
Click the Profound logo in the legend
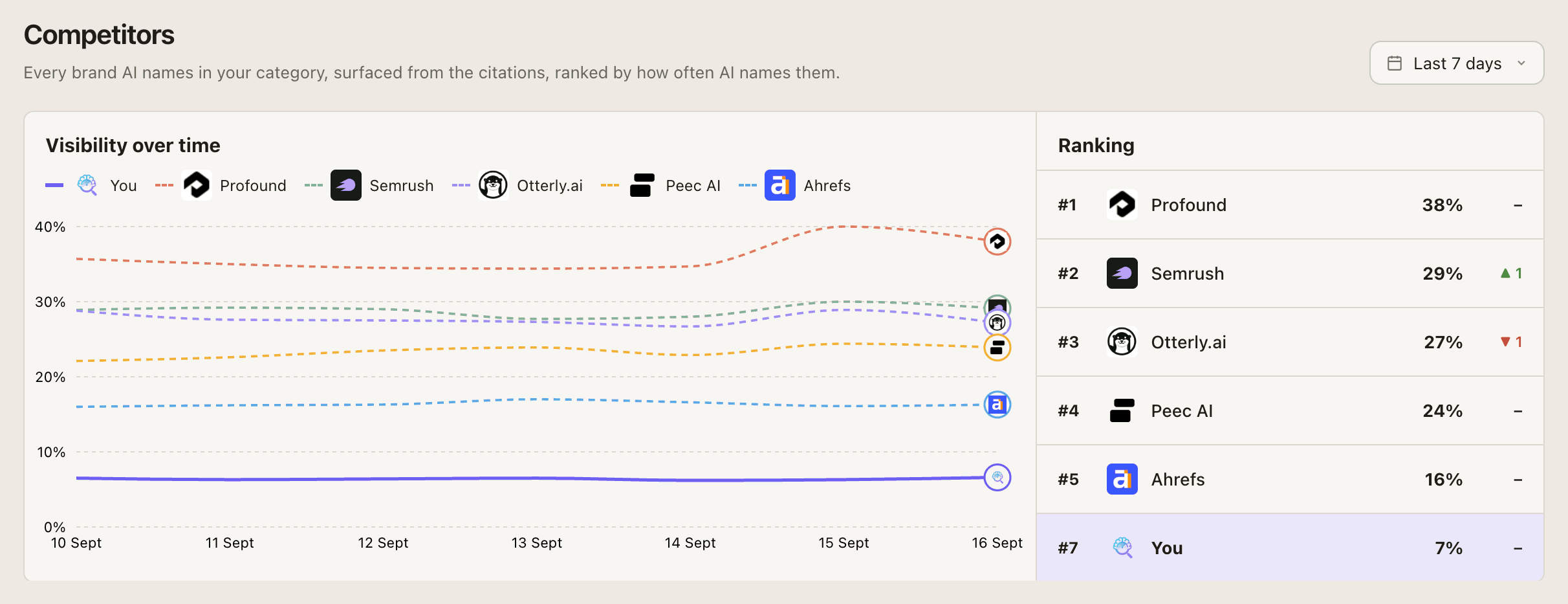(197, 185)
